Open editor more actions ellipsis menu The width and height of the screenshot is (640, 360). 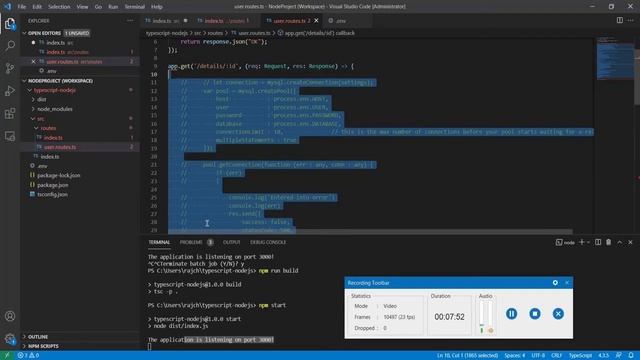coord(631,20)
